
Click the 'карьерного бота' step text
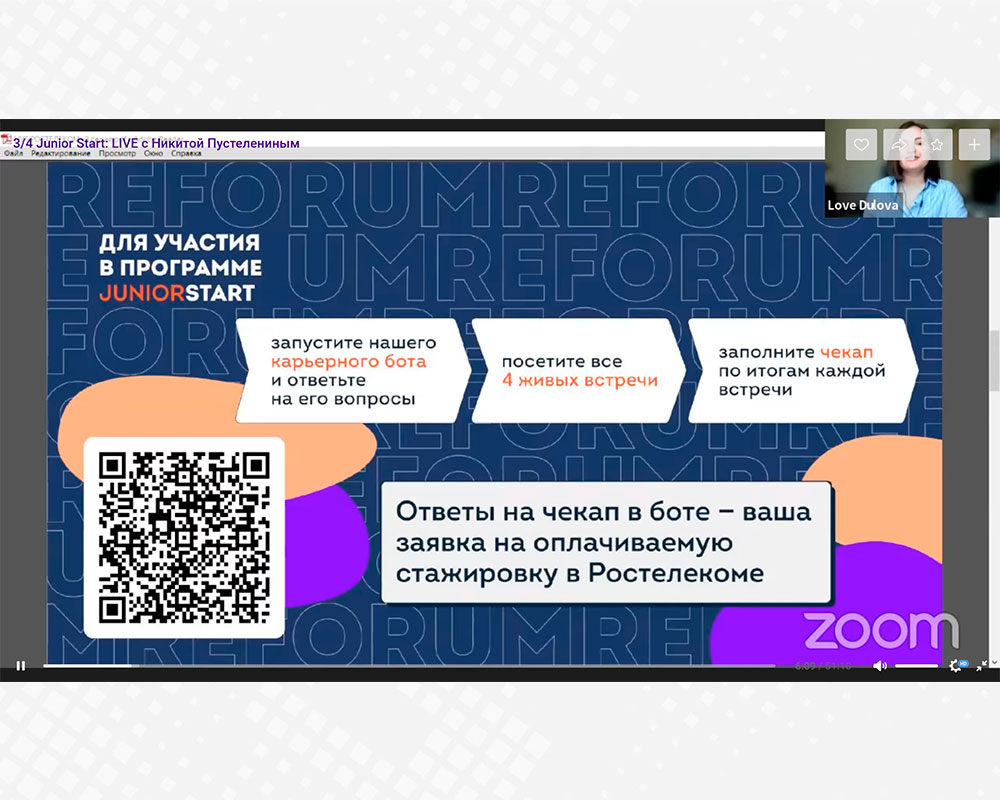coord(348,362)
